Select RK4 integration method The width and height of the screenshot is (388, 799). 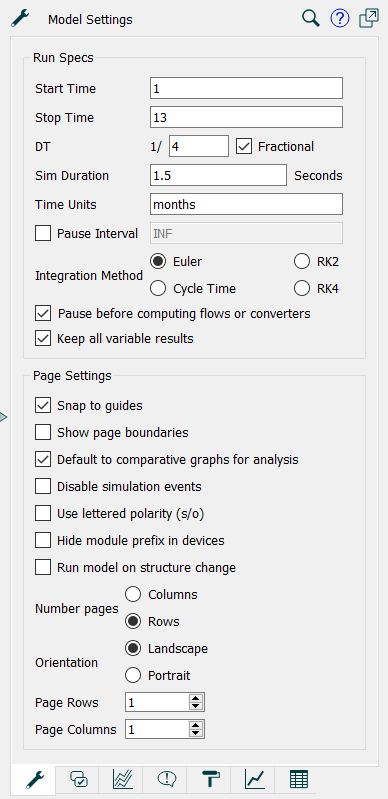302,289
